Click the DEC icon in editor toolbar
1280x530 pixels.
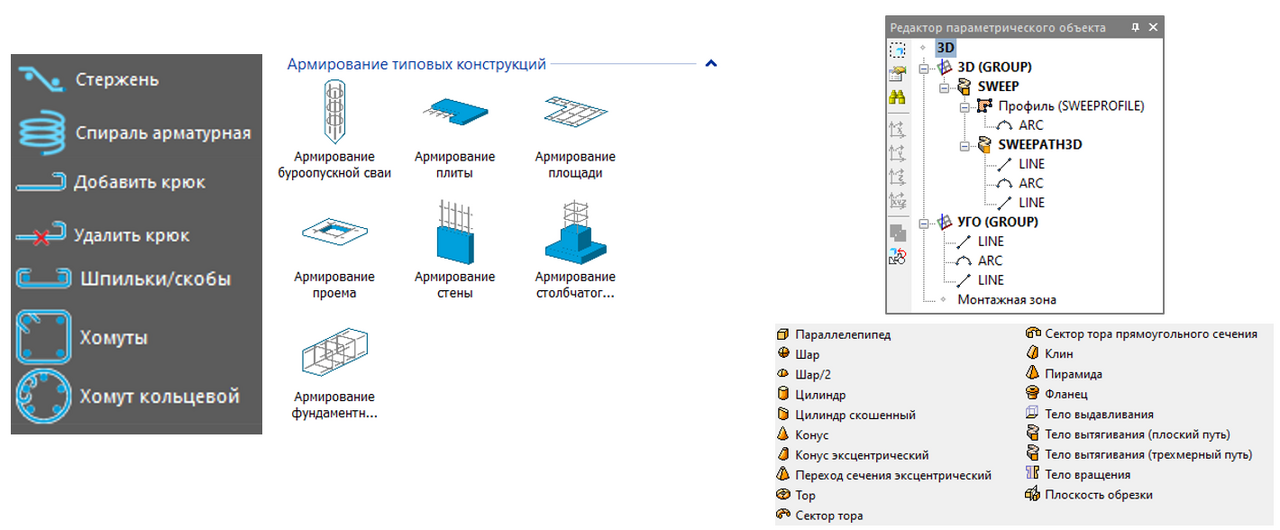coord(897,256)
